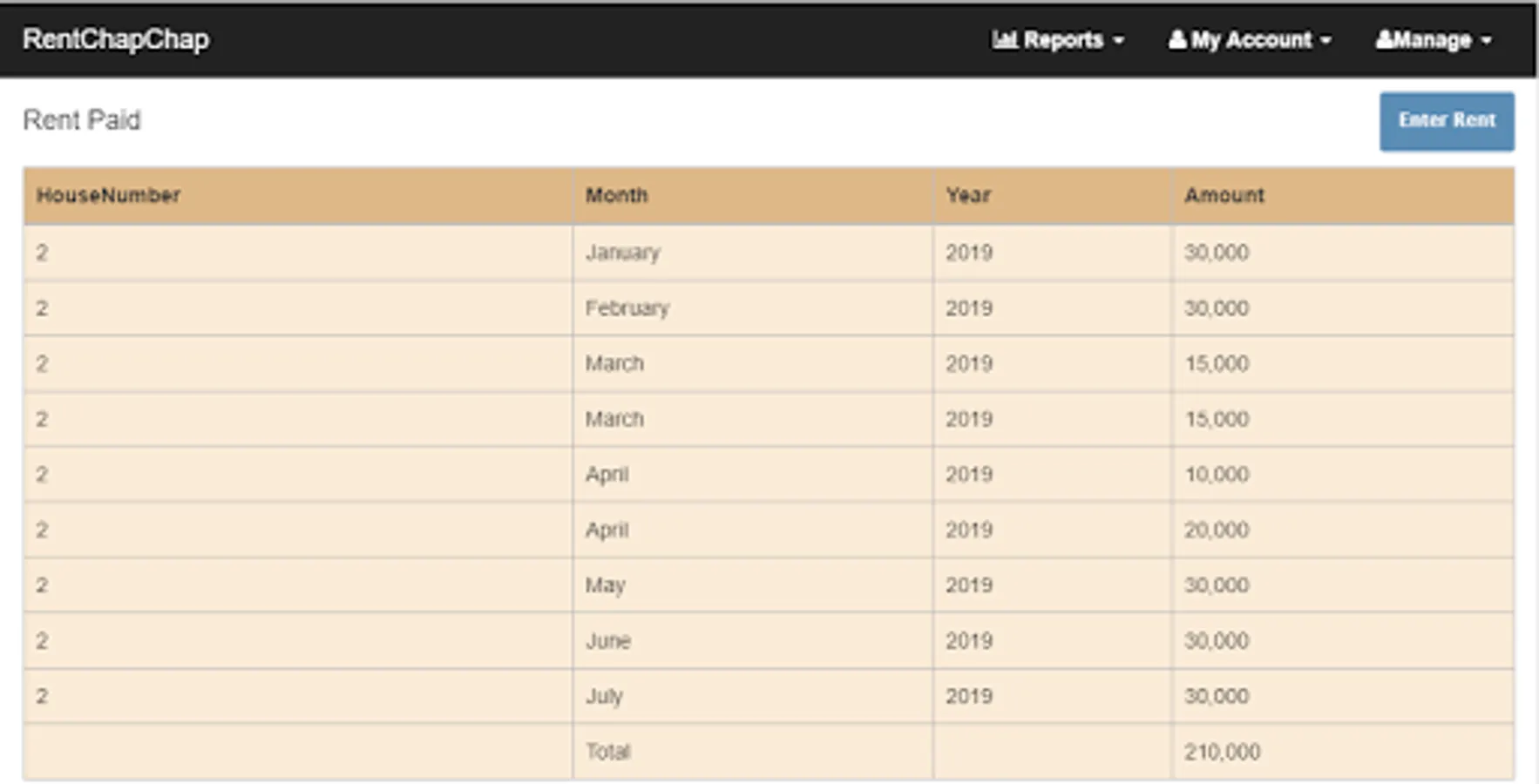Viewport: 1539px width, 784px height.
Task: Expand the Reports dropdown caret
Action: 1119,41
